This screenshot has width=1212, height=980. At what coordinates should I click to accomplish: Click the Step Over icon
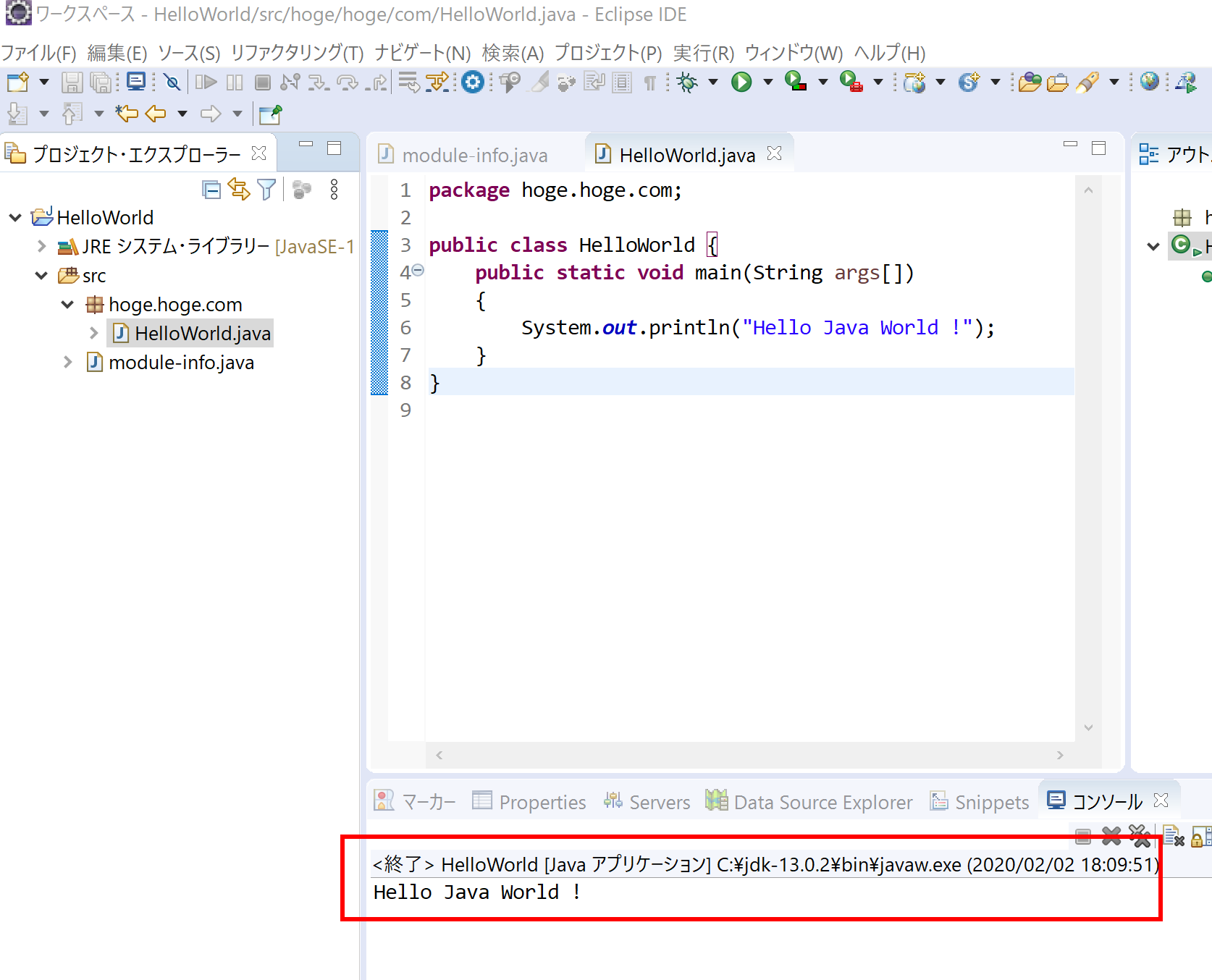348,82
